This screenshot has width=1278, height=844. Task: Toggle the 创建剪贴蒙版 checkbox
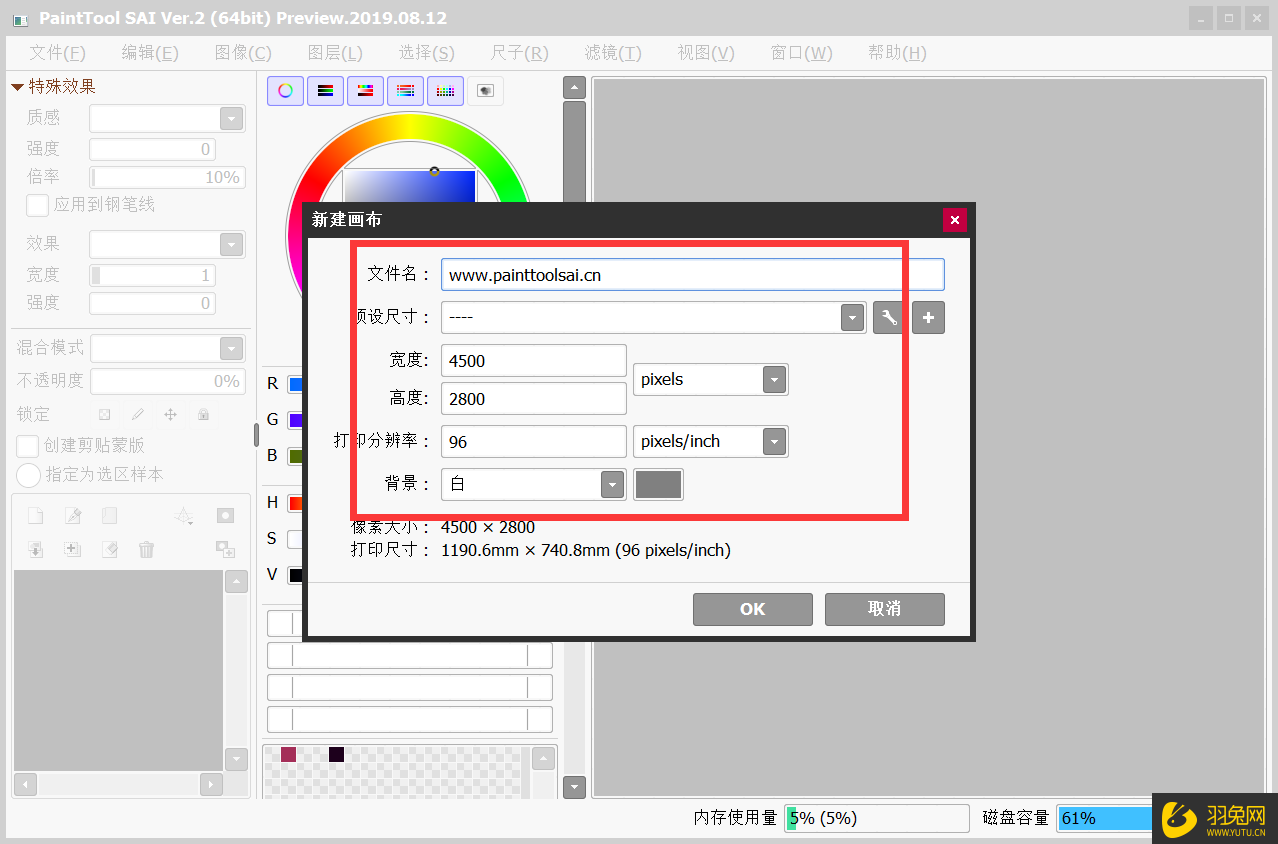point(29,446)
